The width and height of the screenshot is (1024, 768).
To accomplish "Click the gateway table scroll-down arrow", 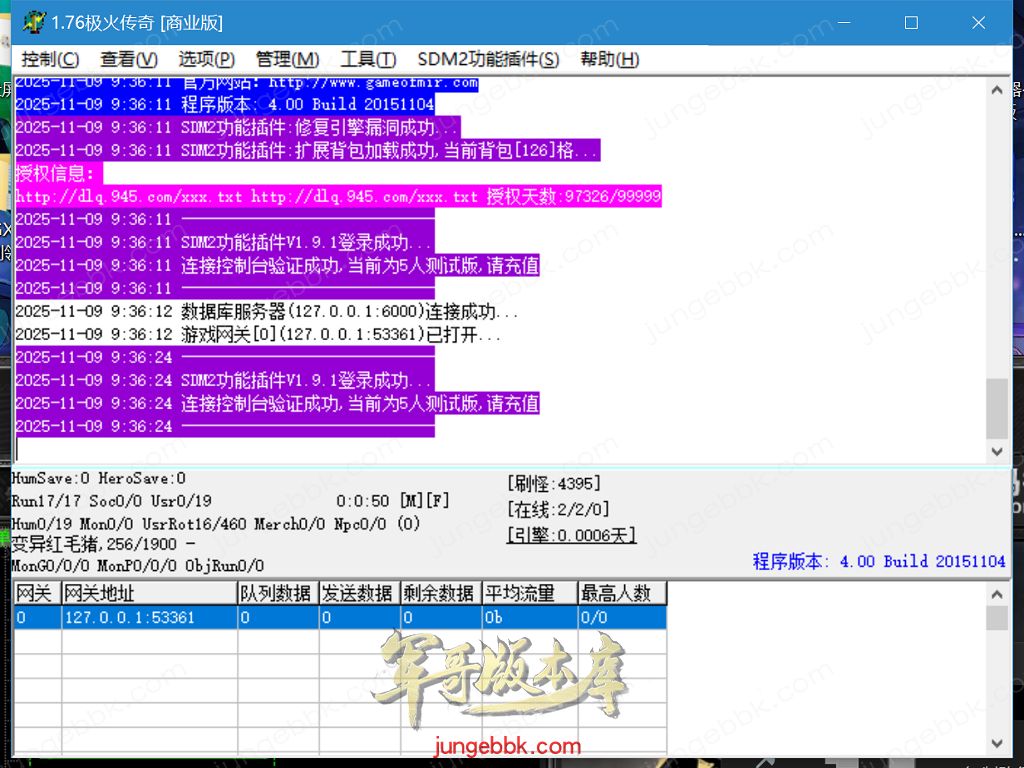I will click(997, 743).
